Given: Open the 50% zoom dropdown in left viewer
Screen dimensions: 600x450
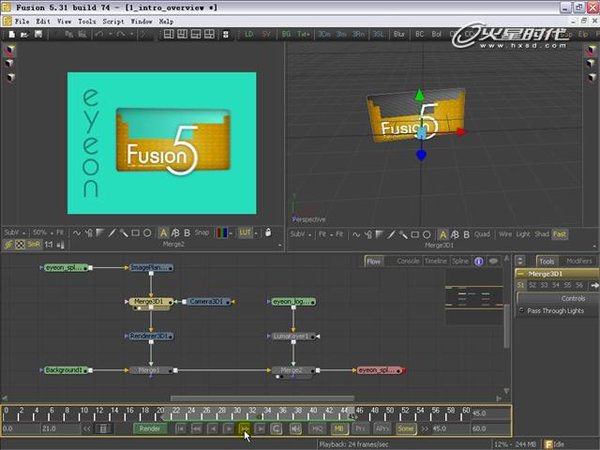Looking at the screenshot, I should [42, 233].
